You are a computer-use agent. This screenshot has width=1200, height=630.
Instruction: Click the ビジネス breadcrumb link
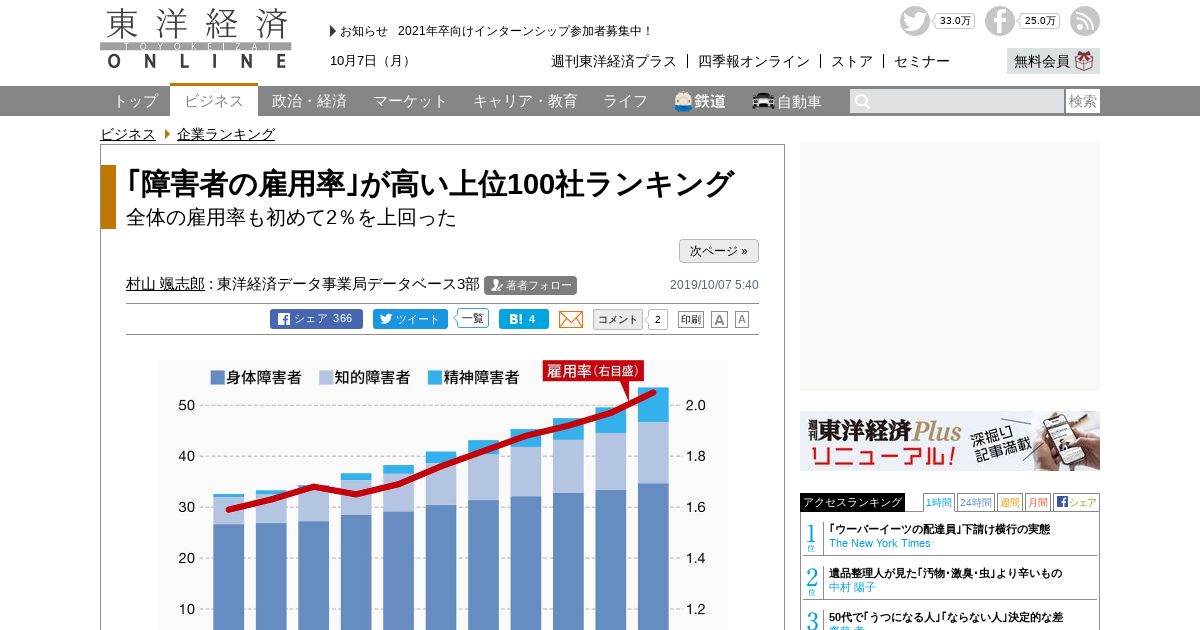[x=128, y=134]
